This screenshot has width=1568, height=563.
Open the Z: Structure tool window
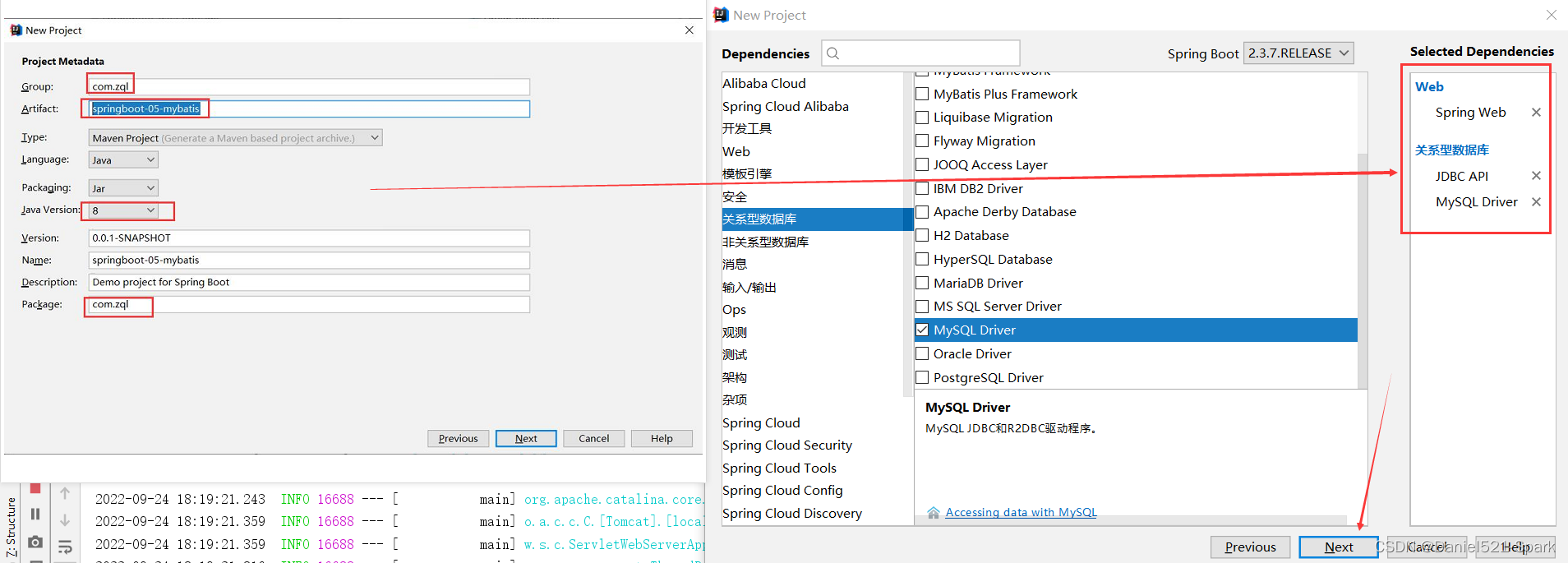coord(12,528)
